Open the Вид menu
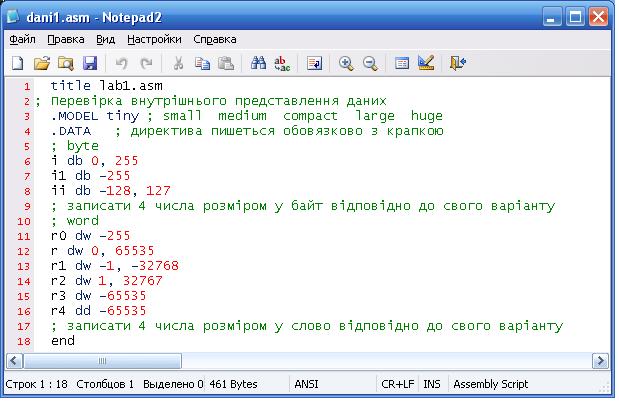The width and height of the screenshot is (619, 401). [x=105, y=39]
